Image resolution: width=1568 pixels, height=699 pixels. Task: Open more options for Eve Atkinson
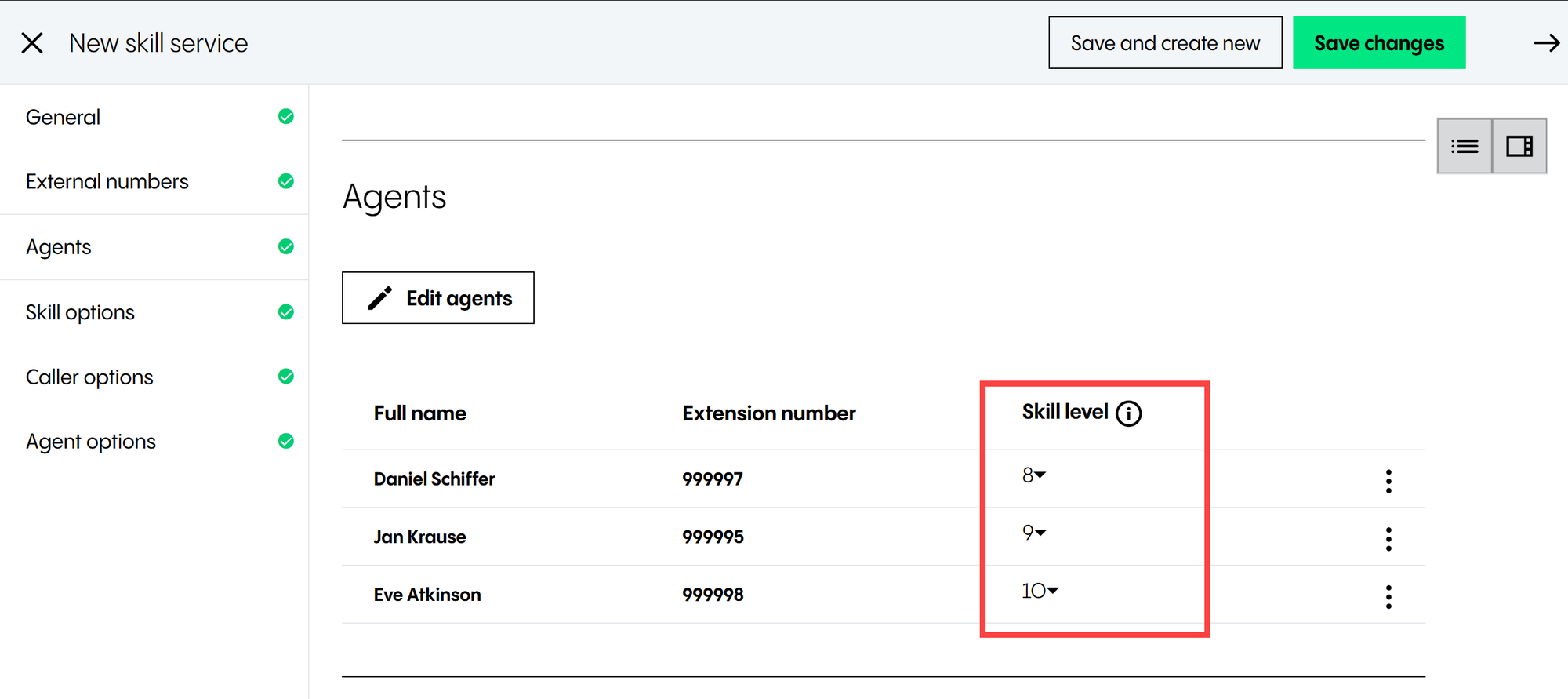(x=1388, y=597)
